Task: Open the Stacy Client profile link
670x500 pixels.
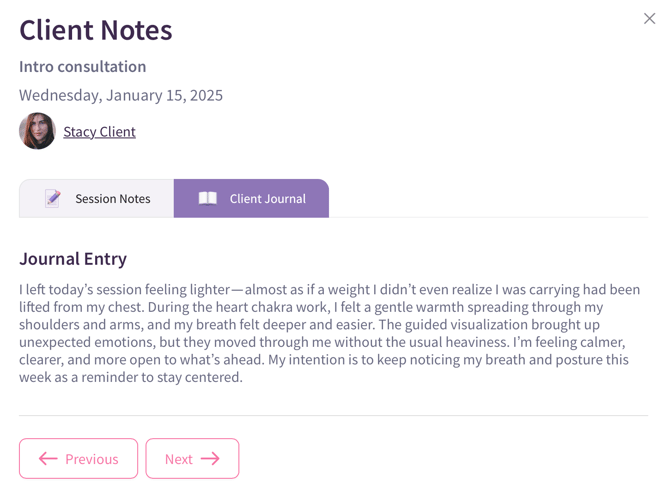Action: (x=99, y=131)
